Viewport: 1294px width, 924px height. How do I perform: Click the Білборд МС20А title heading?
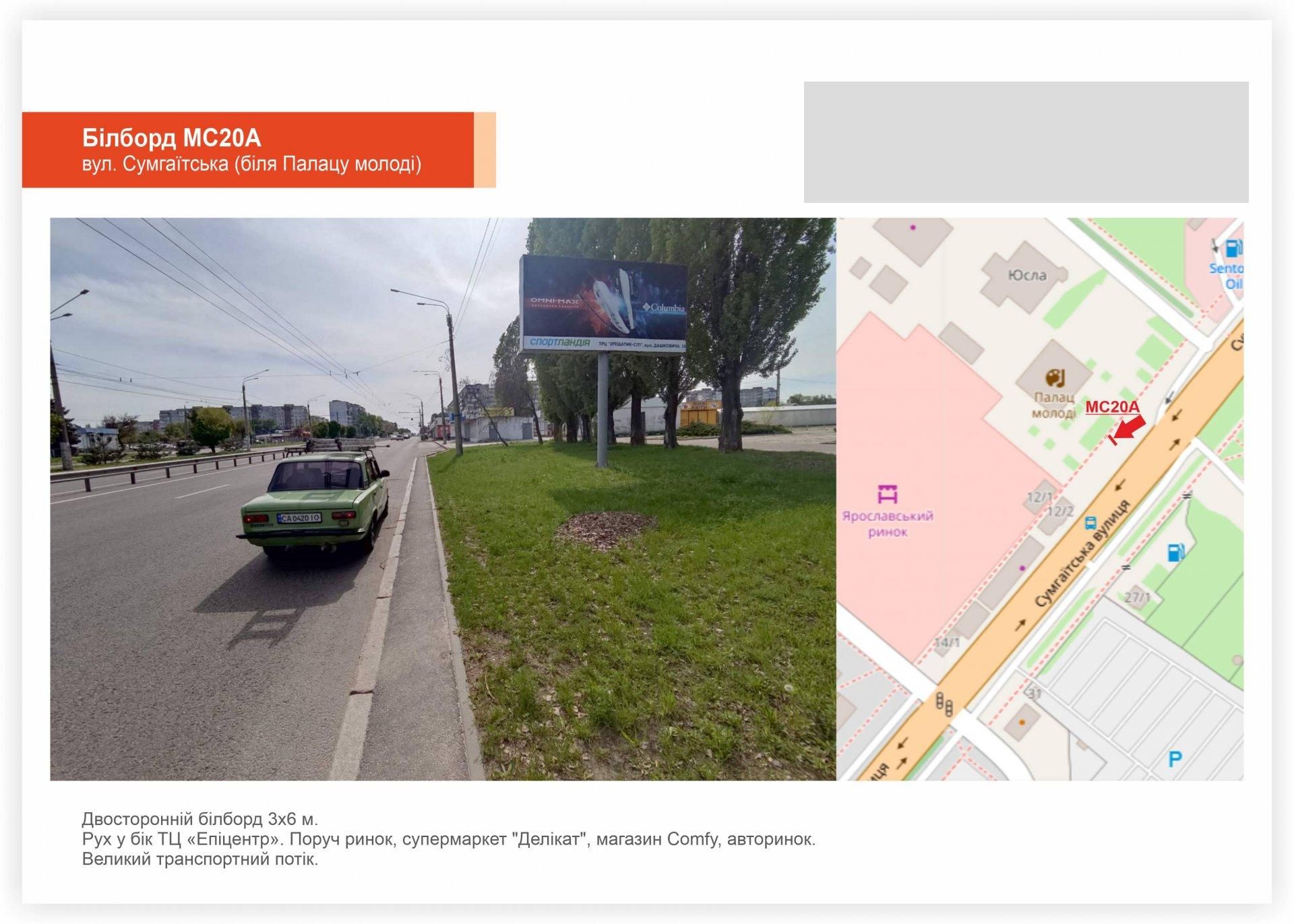tap(171, 138)
